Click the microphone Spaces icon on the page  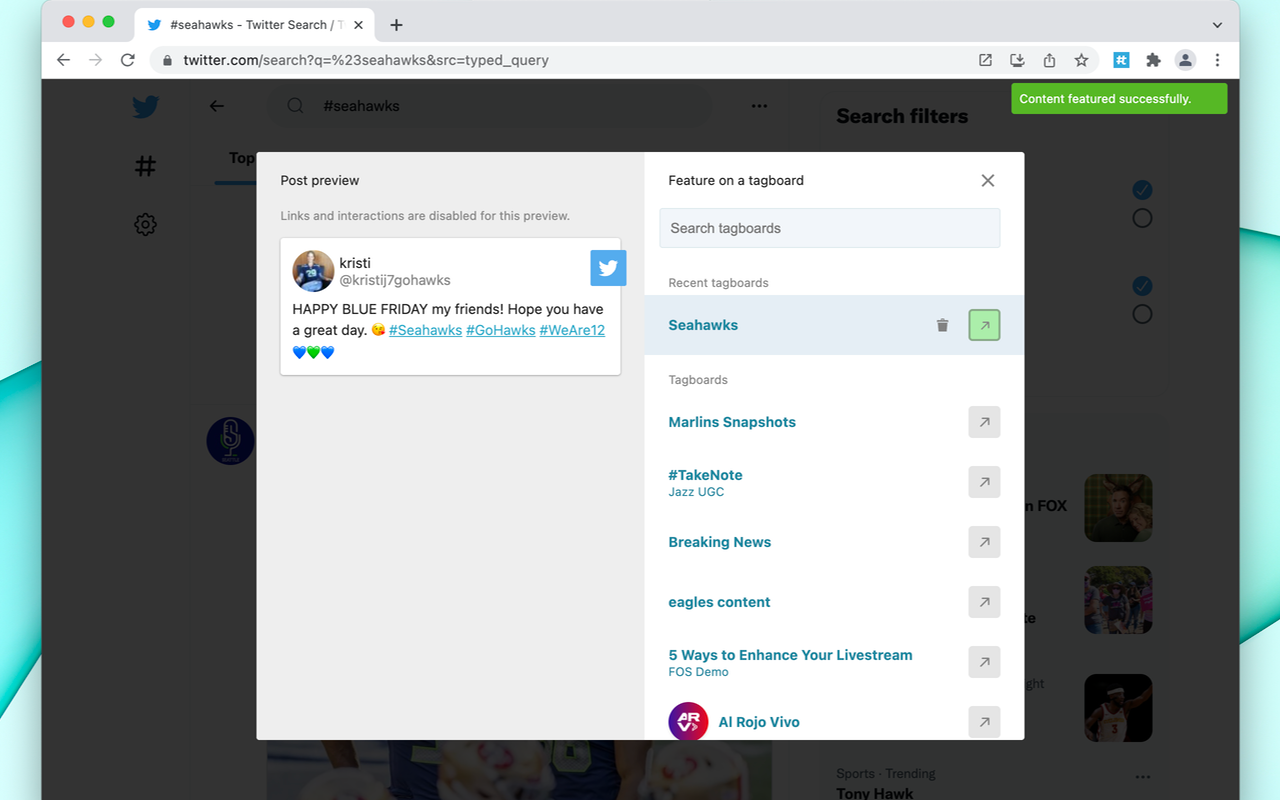(x=230, y=441)
